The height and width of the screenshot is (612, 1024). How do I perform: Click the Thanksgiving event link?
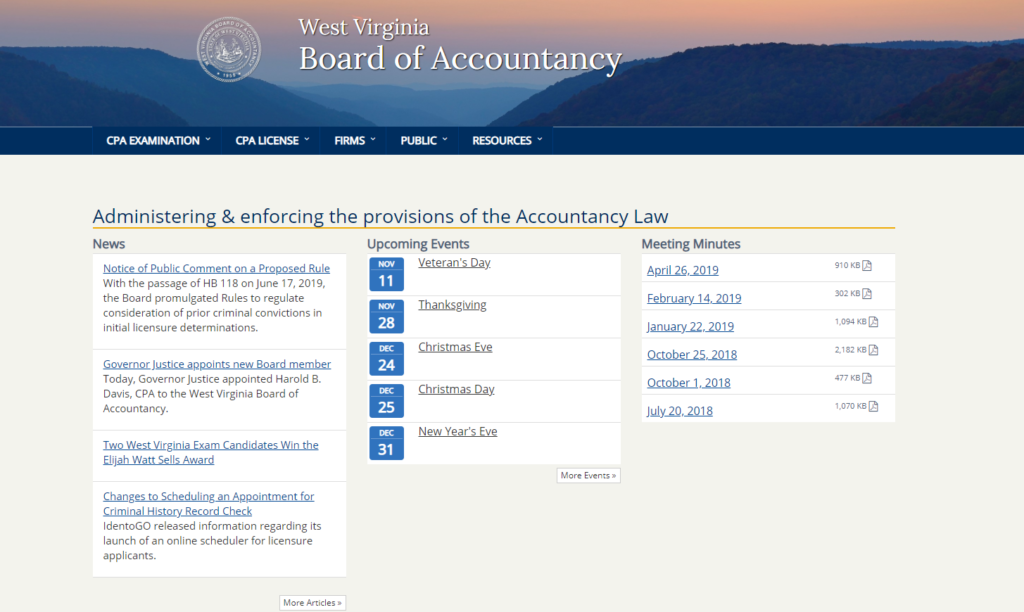point(452,304)
